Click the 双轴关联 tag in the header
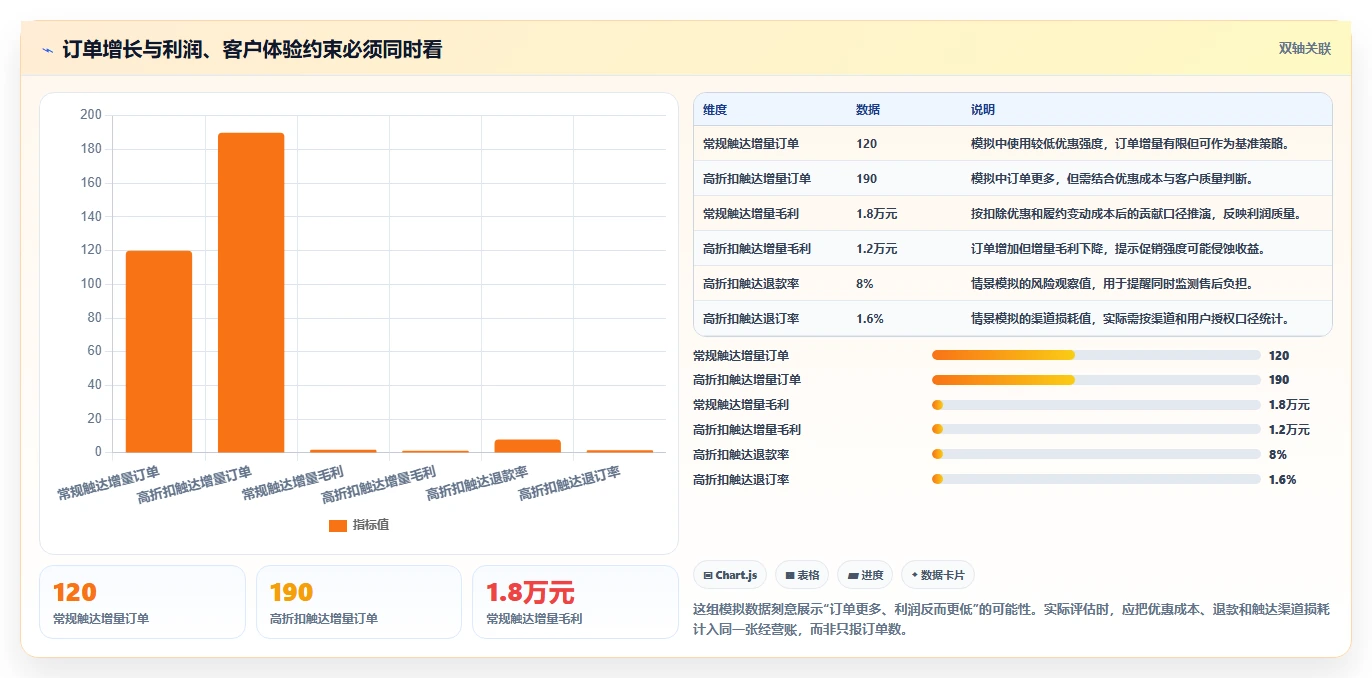Viewport: 1372px width, 678px height. (x=1304, y=48)
